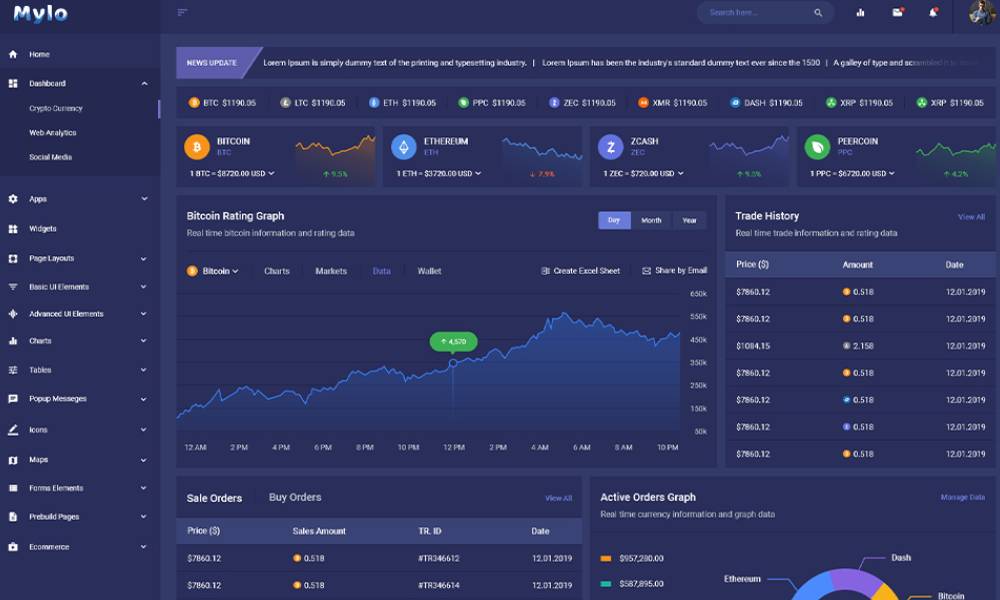Select the Day range toggle
The width and height of the screenshot is (1000, 600).
(614, 220)
